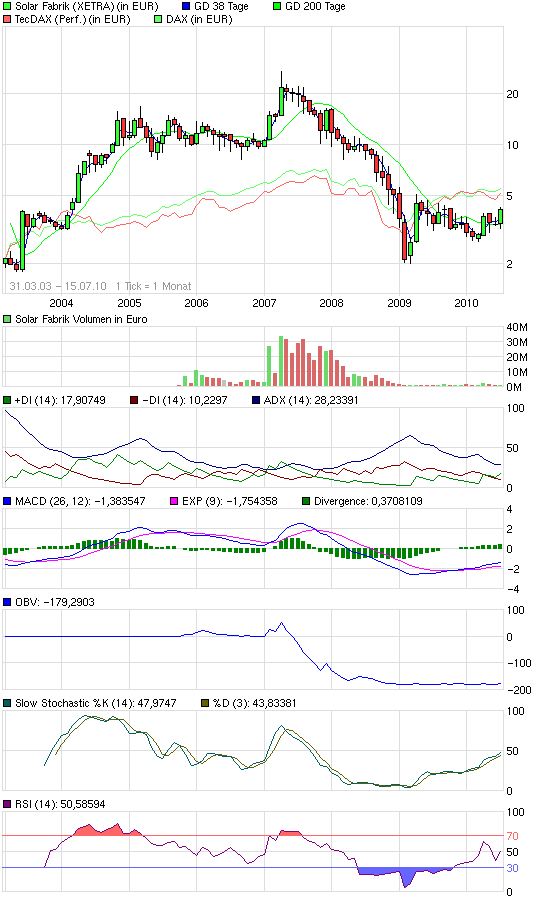This screenshot has width=545, height=913.
Task: Click the navy ADX (14) legend swatch
Action: [x=256, y=400]
